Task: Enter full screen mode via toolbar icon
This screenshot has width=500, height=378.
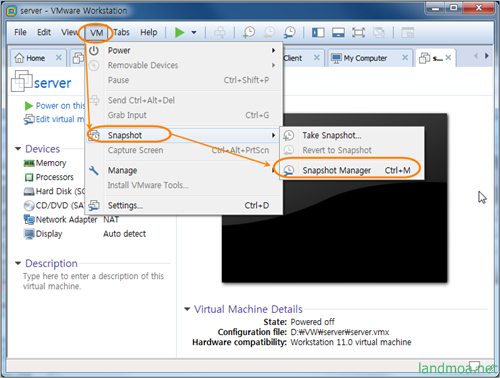Action: click(x=358, y=33)
